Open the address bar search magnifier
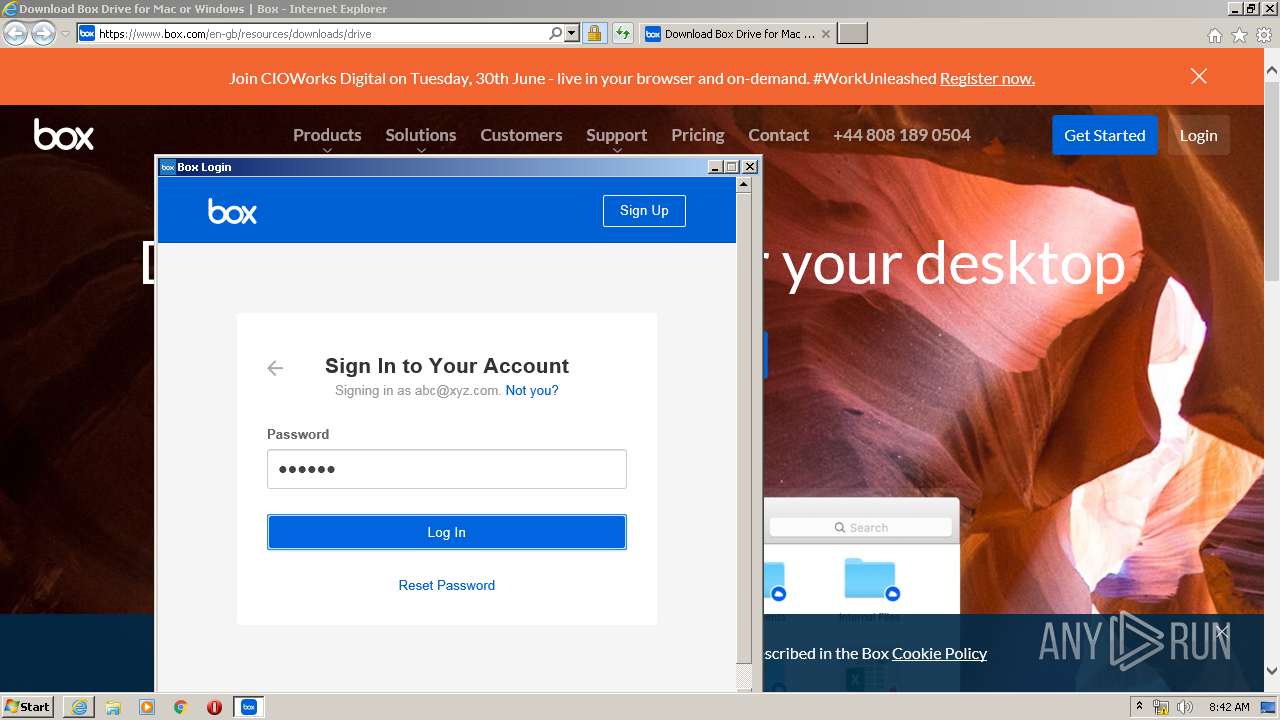The image size is (1280, 720). click(x=555, y=34)
